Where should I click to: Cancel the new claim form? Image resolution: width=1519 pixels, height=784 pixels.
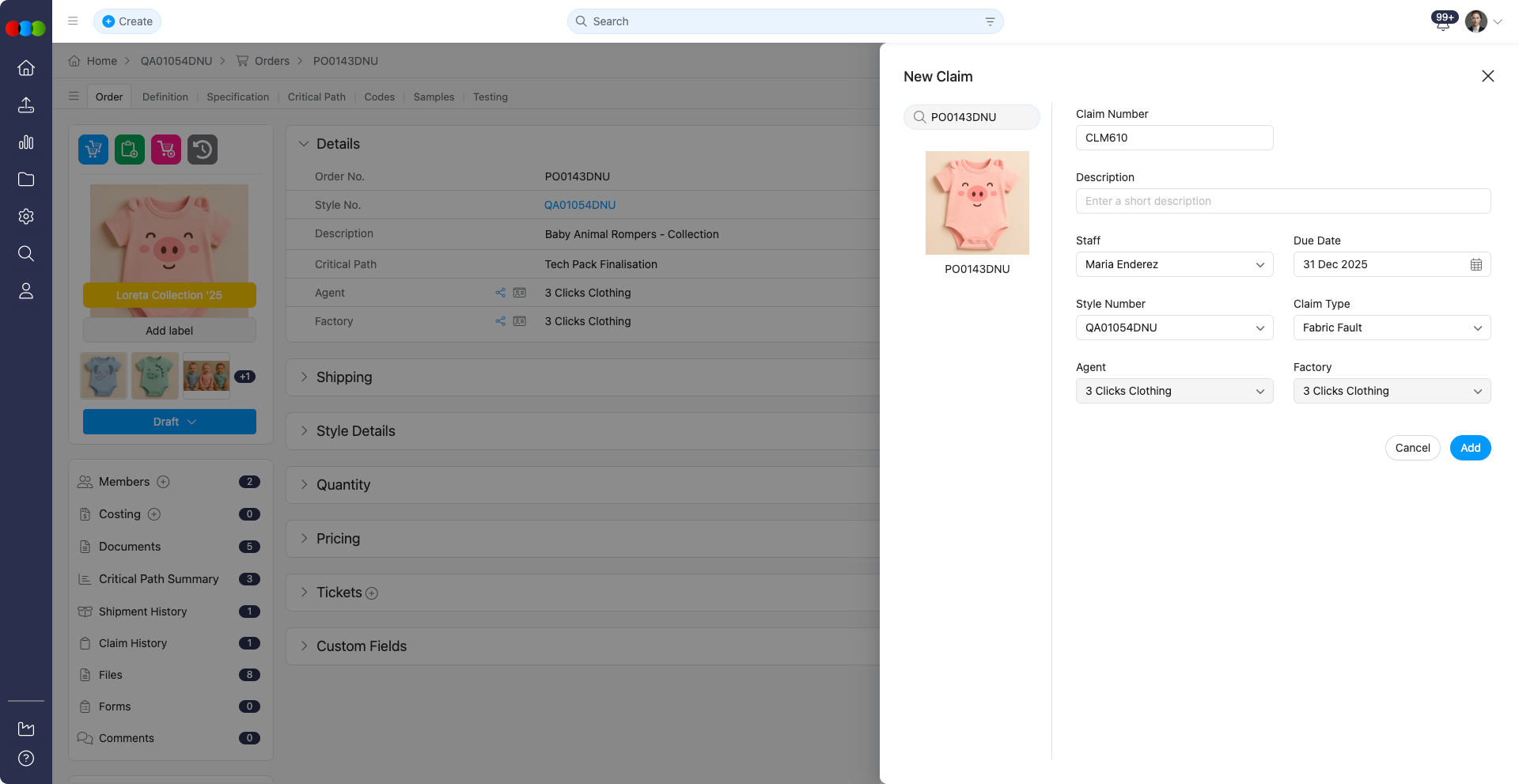click(x=1412, y=448)
